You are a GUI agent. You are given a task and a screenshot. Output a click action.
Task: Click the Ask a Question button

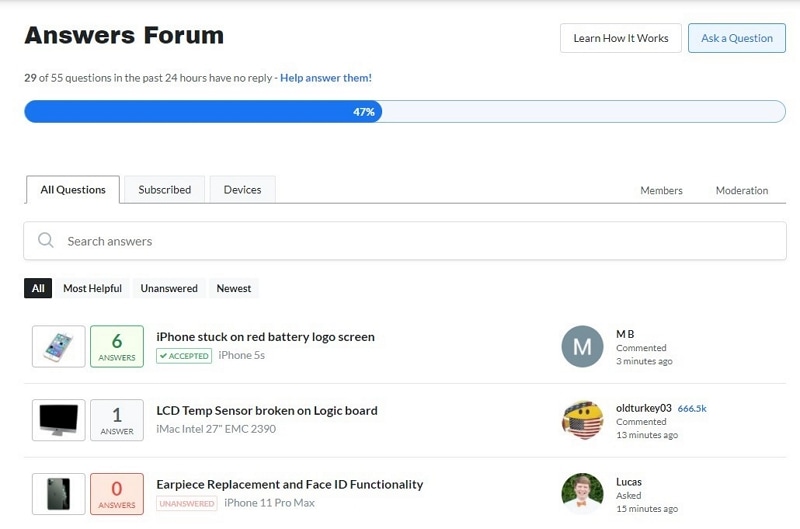(736, 38)
